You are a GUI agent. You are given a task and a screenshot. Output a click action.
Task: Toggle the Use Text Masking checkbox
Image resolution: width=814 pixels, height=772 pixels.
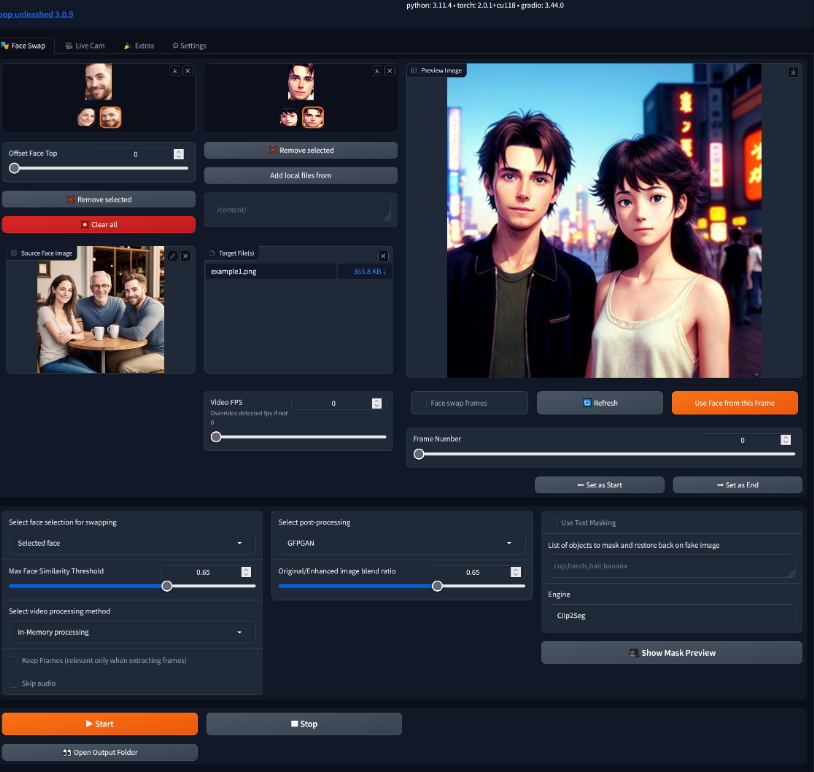(x=551, y=523)
